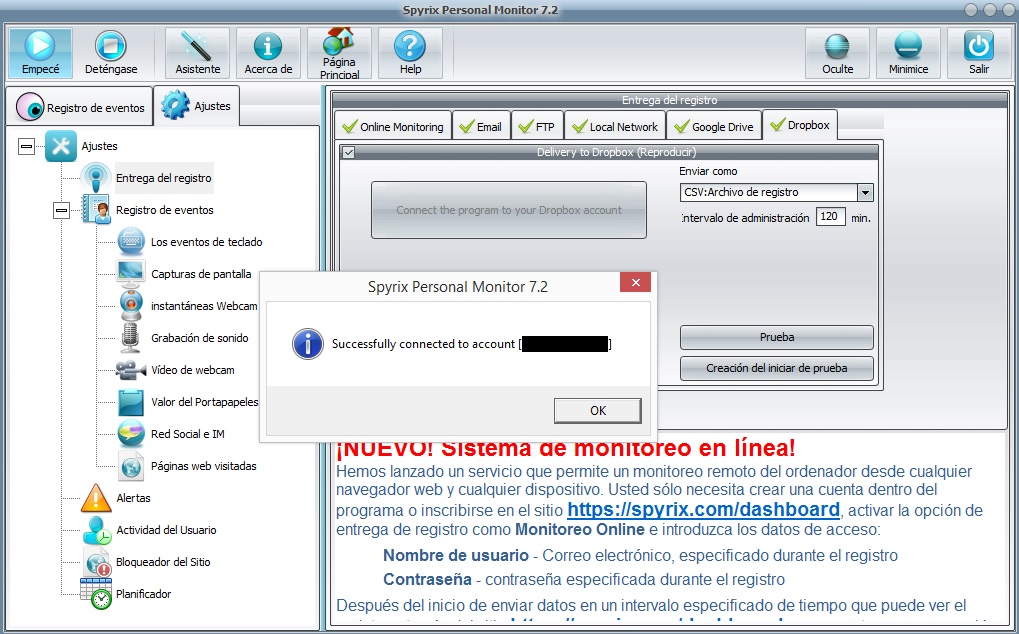Click the Bloqueador del Sitio icon
The width and height of the screenshot is (1019, 634).
coord(97,562)
